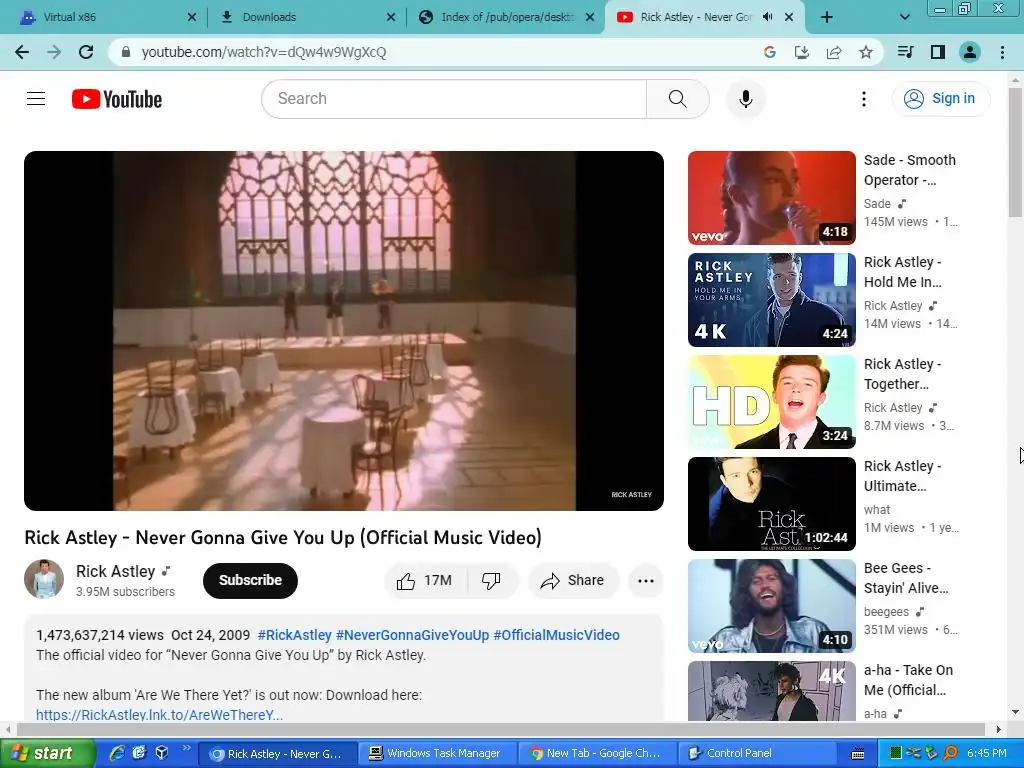Open the #NeverGonnaGiveYouUp hashtag link
Image resolution: width=1024 pixels, height=768 pixels.
point(412,635)
